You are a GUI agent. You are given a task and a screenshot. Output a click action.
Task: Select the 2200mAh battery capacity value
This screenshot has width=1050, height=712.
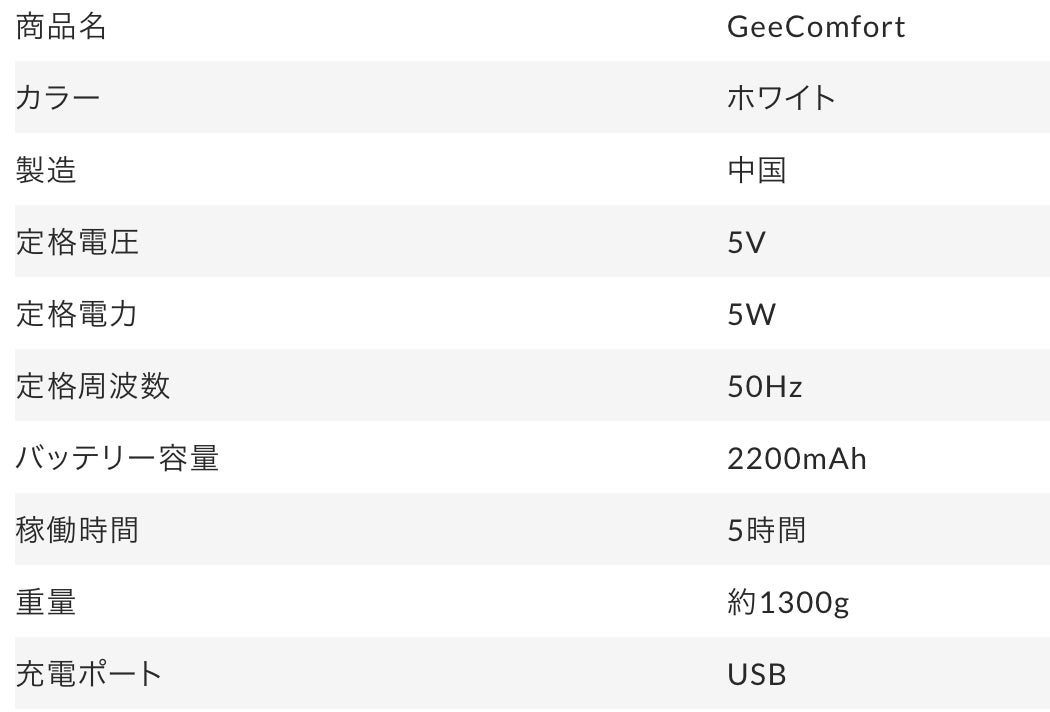(x=797, y=458)
